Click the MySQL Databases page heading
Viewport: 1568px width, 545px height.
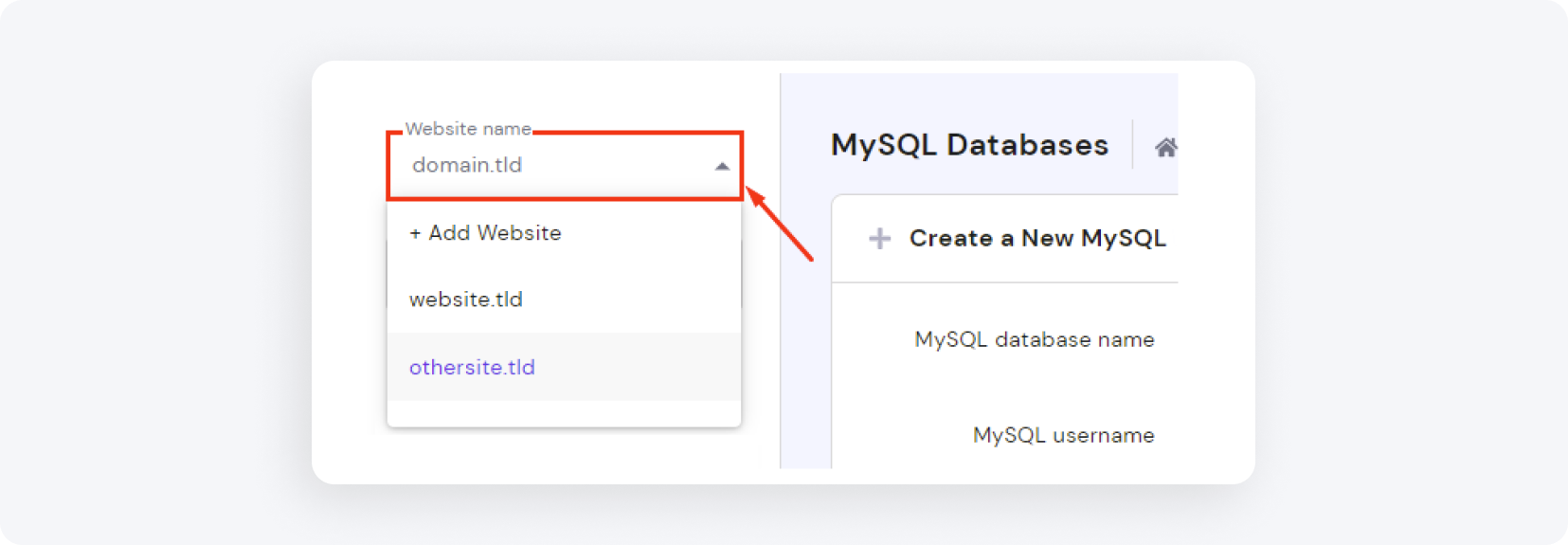coord(969,145)
